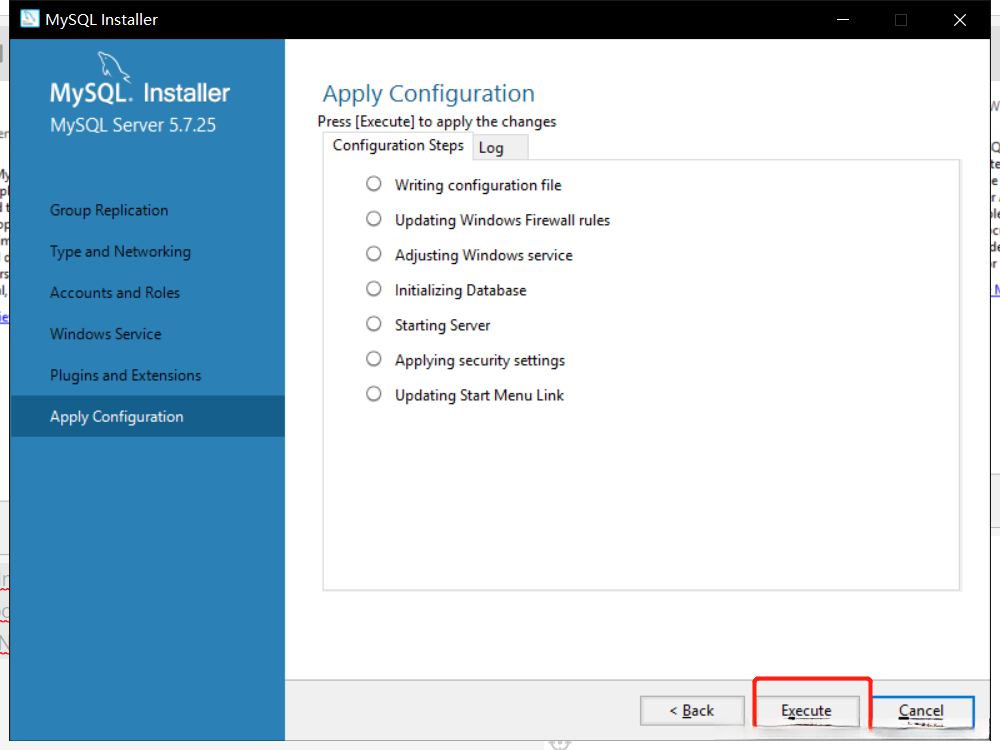Image resolution: width=1000 pixels, height=750 pixels.
Task: Go back with the Back button
Action: coord(692,711)
